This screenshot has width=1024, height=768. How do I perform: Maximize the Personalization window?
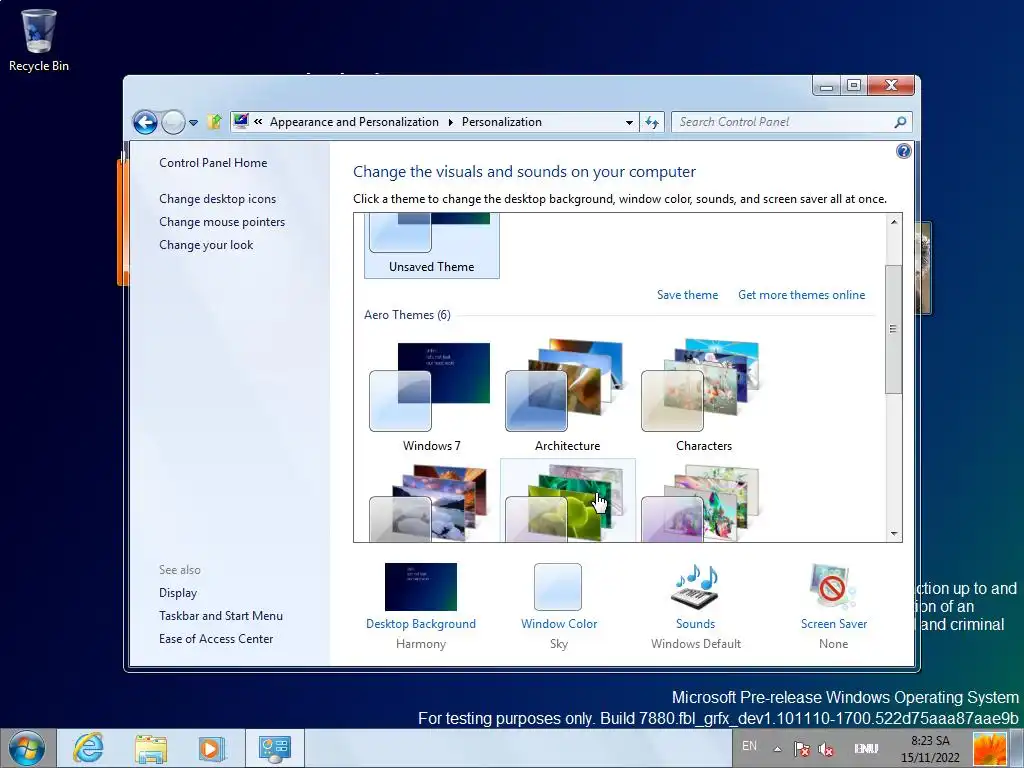click(x=854, y=86)
